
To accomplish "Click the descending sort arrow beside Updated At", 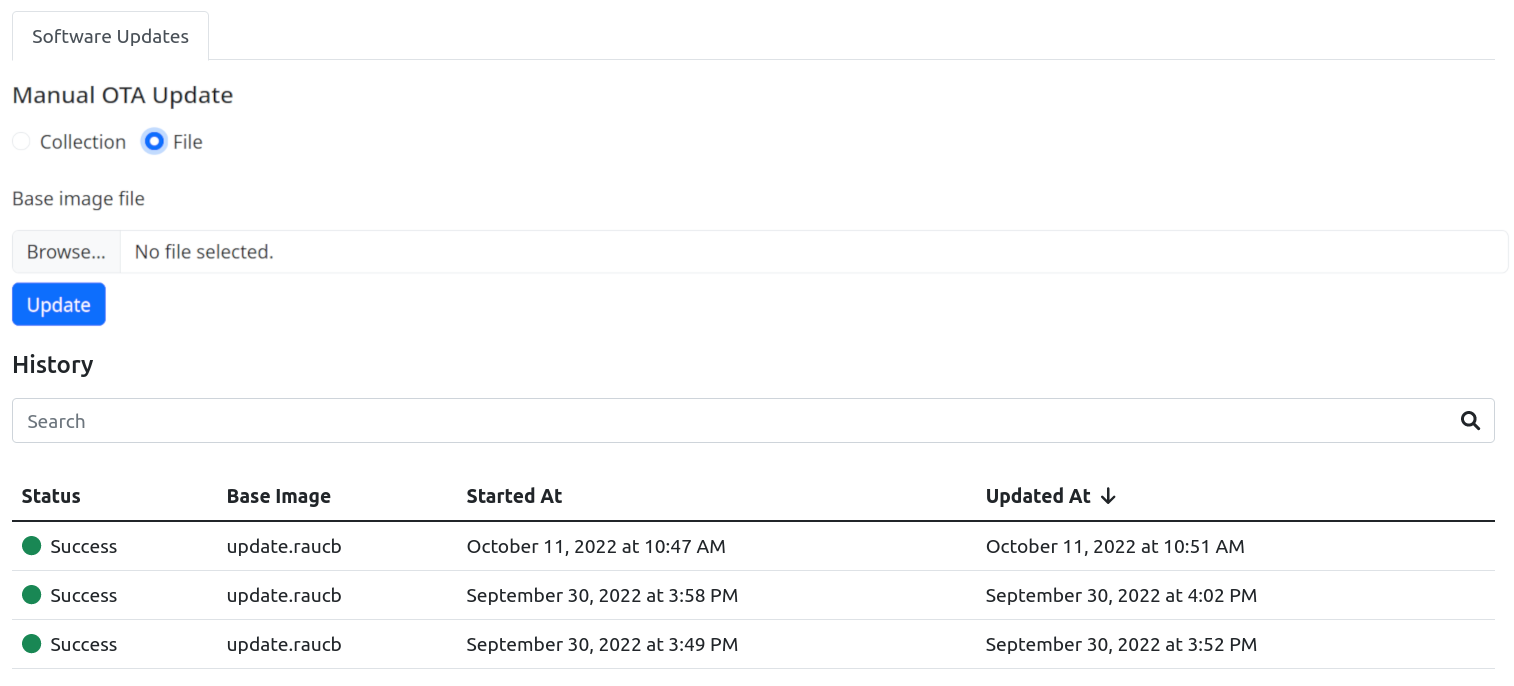I will tap(1107, 495).
